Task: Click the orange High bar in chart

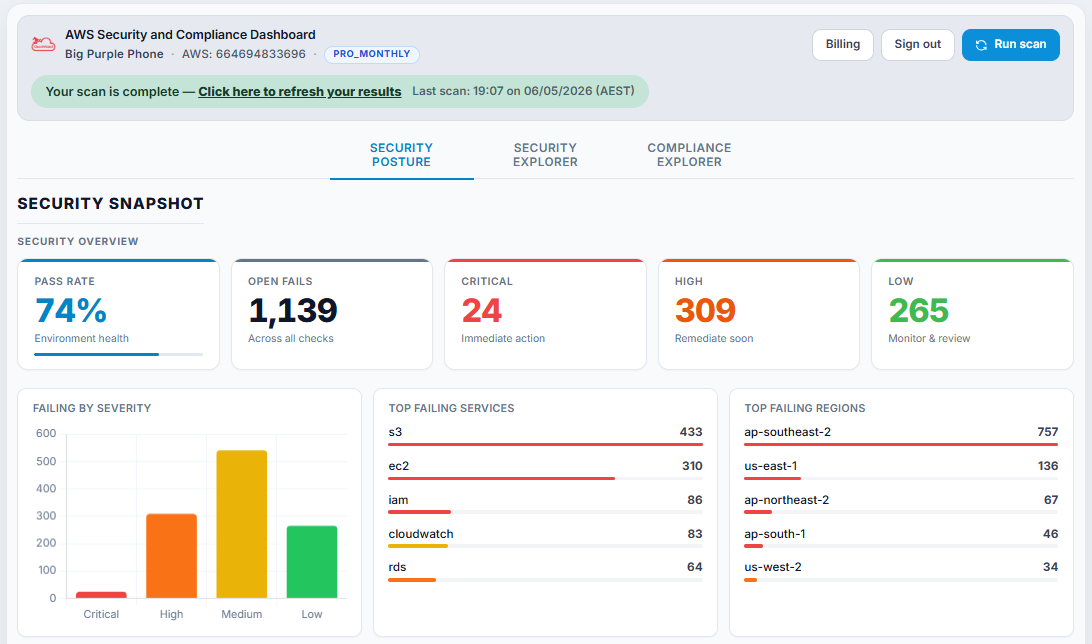Action: tap(171, 556)
